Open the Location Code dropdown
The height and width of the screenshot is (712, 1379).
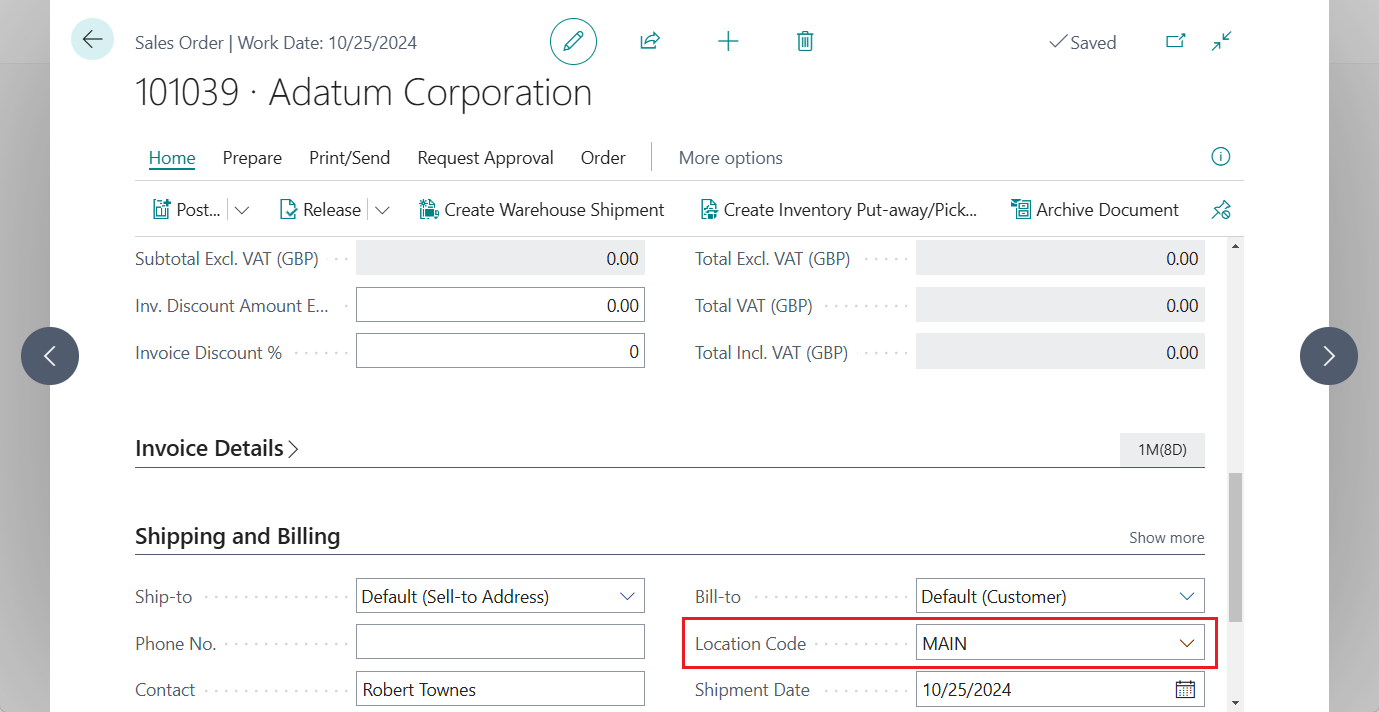click(x=1186, y=643)
